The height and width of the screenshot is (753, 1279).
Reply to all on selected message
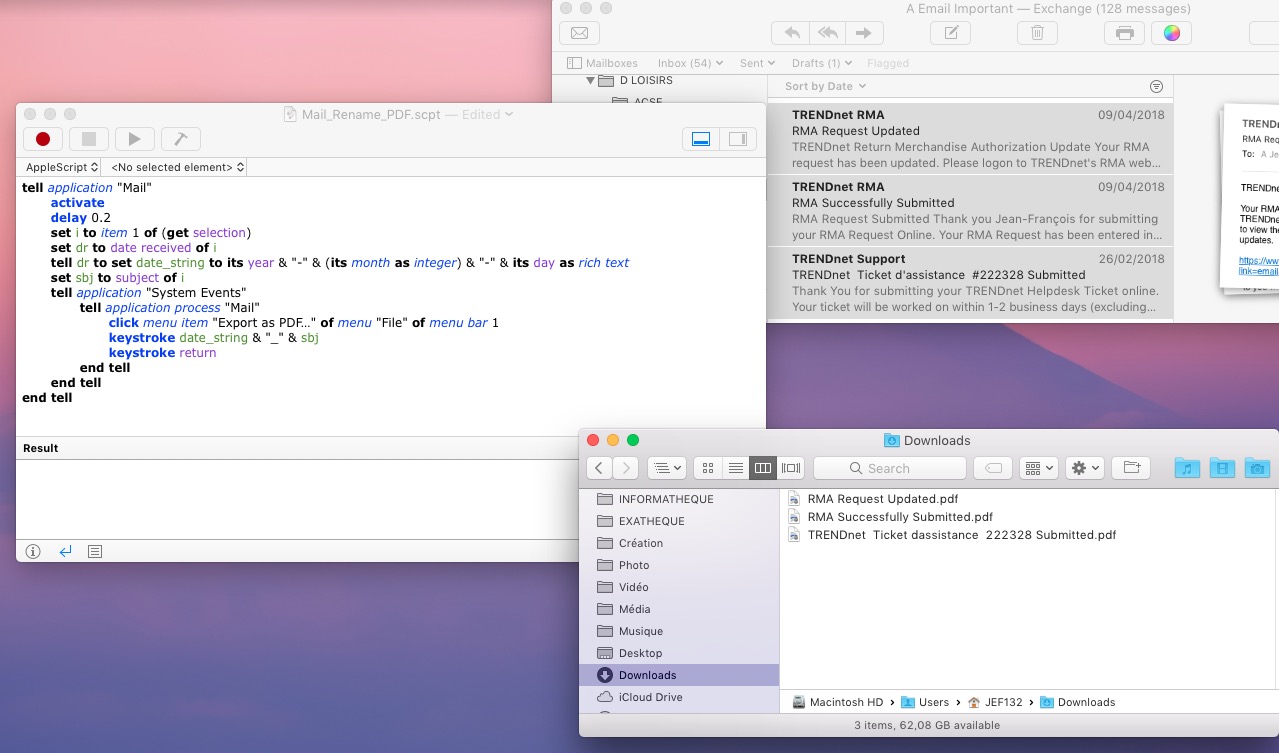click(x=828, y=33)
